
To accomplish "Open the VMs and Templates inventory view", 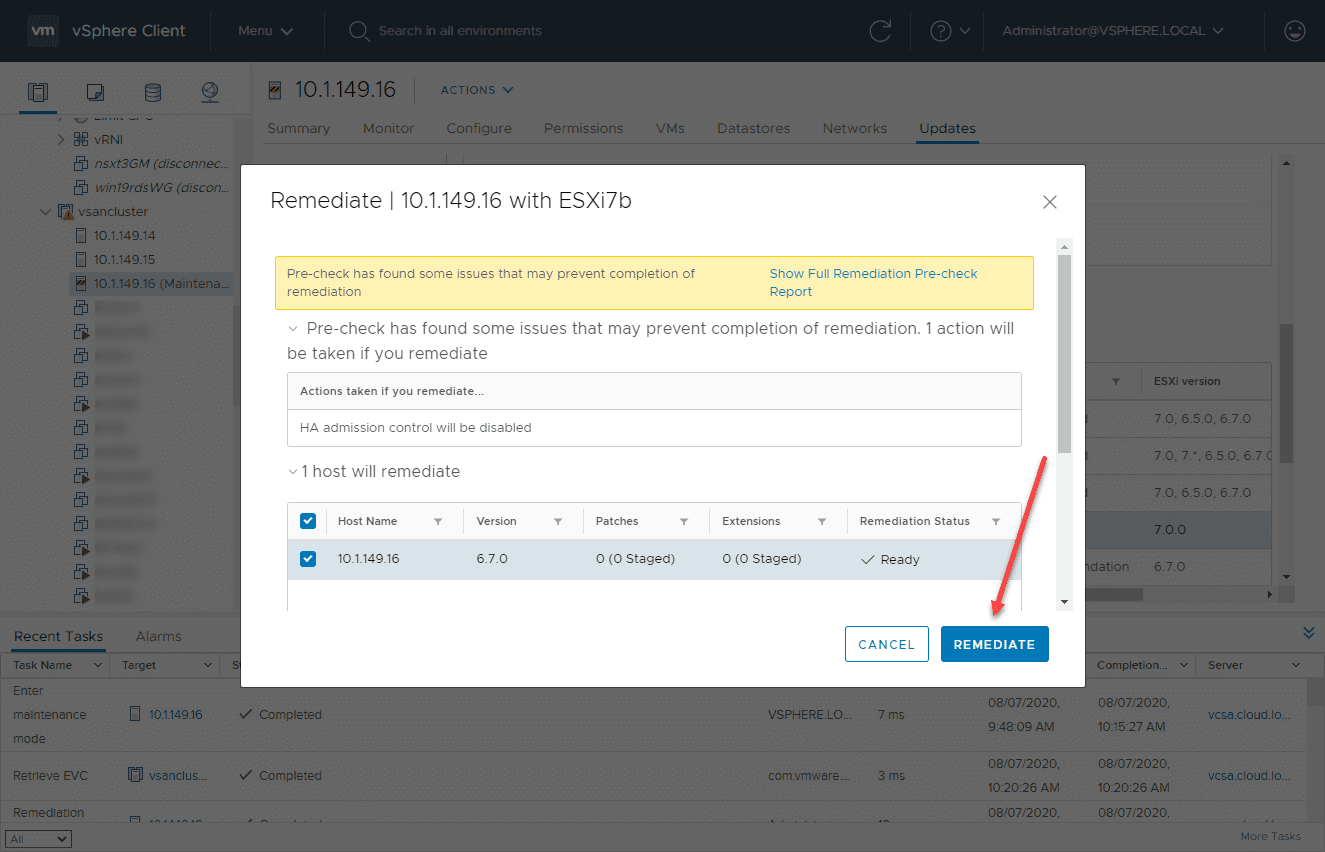I will point(95,90).
